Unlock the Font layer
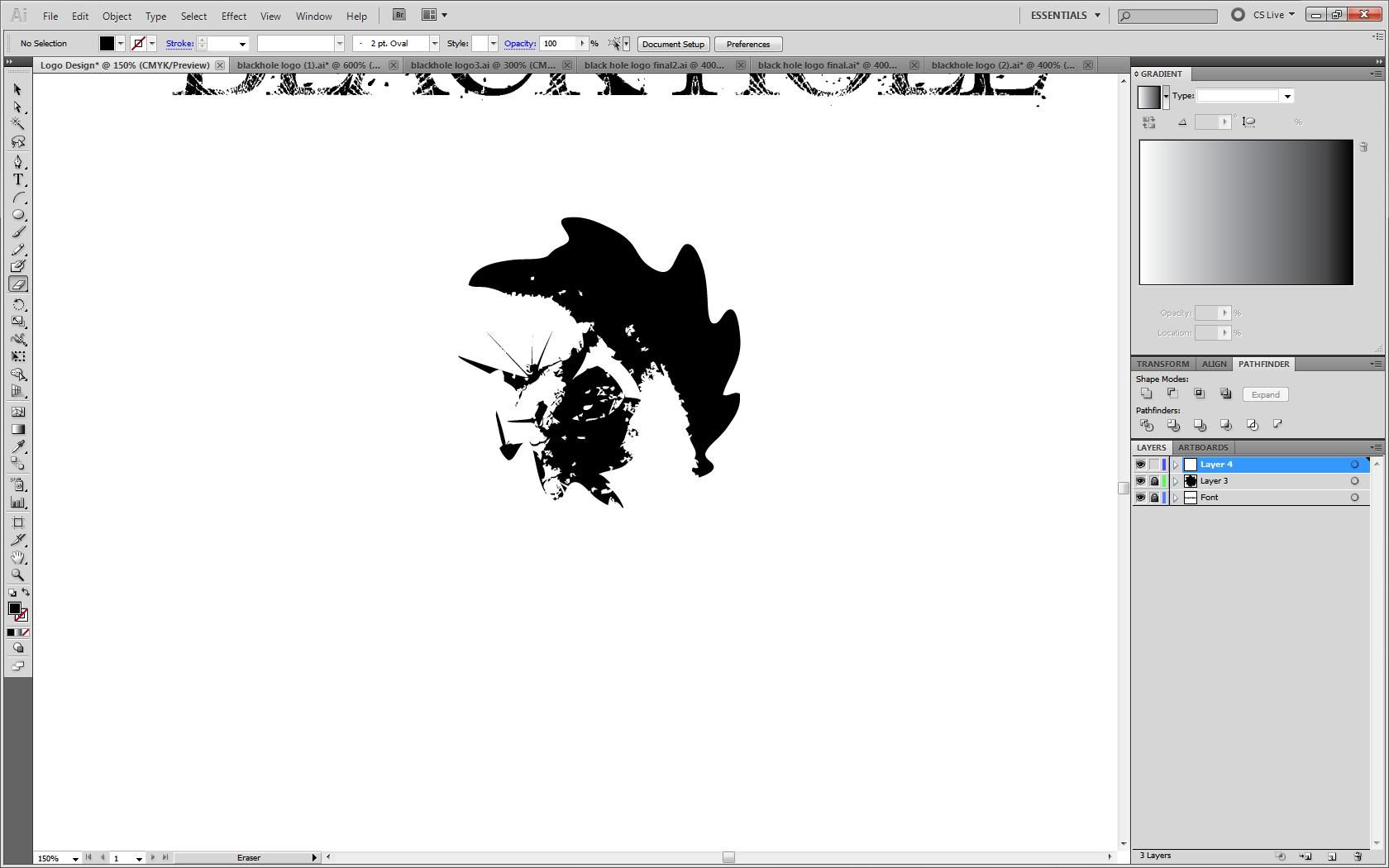The width and height of the screenshot is (1389, 868). click(x=1154, y=498)
